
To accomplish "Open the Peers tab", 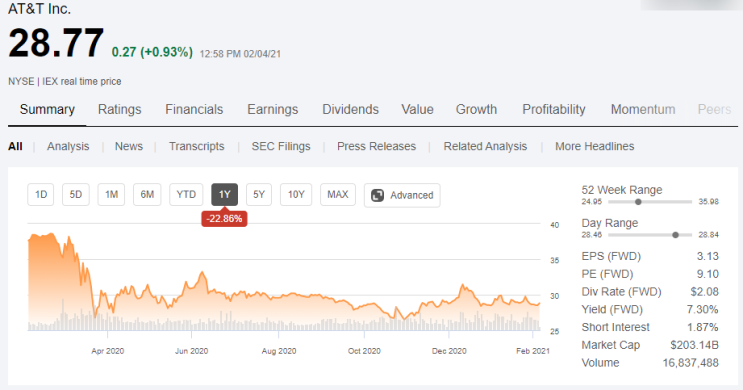I will [714, 109].
